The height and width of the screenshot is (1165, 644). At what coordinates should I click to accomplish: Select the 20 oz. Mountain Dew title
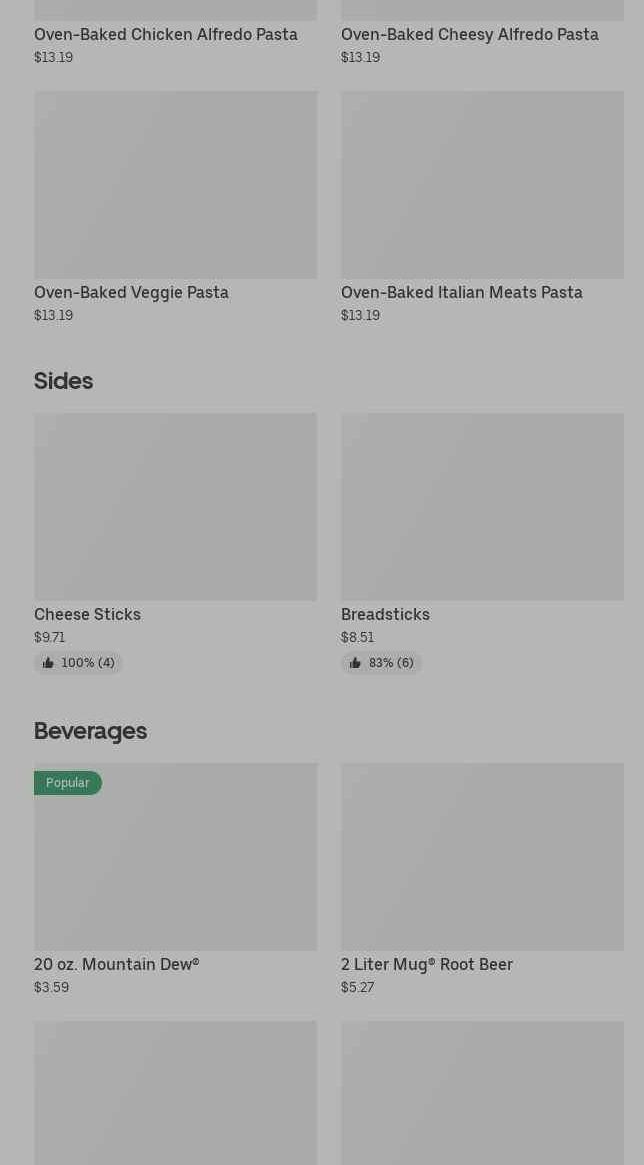pos(116,964)
